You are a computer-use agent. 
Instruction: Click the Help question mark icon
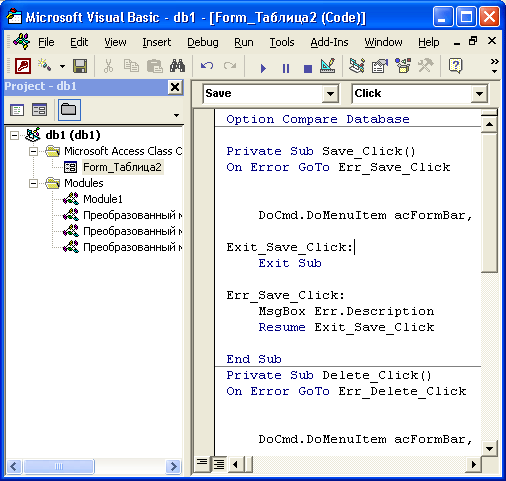pos(455,66)
